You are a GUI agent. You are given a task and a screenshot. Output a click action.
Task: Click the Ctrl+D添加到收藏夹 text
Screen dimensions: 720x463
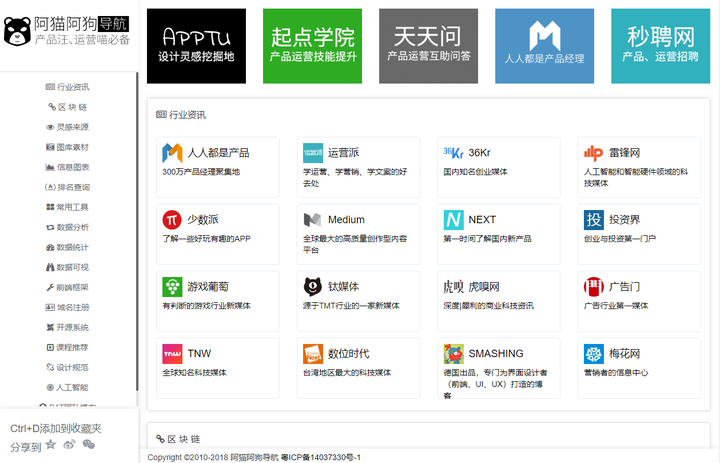(56, 429)
